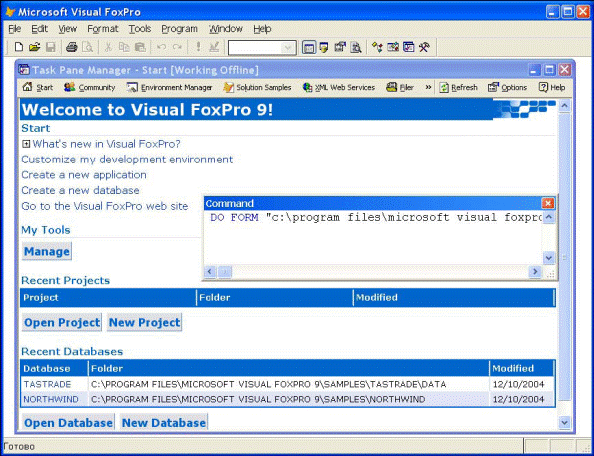Click the Cut scissors icon
The height and width of the screenshot is (456, 594).
point(108,47)
